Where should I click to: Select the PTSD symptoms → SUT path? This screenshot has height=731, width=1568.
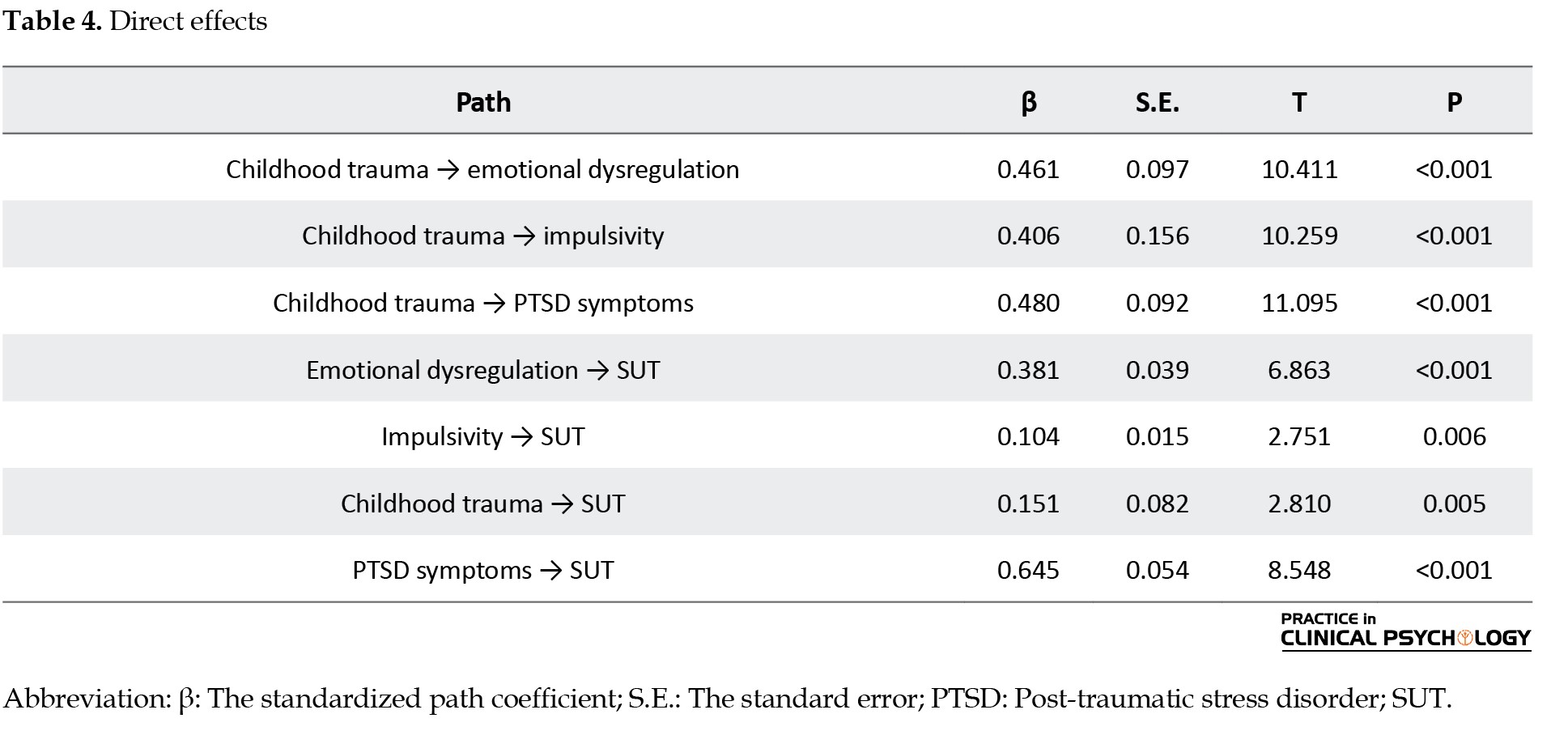click(482, 570)
